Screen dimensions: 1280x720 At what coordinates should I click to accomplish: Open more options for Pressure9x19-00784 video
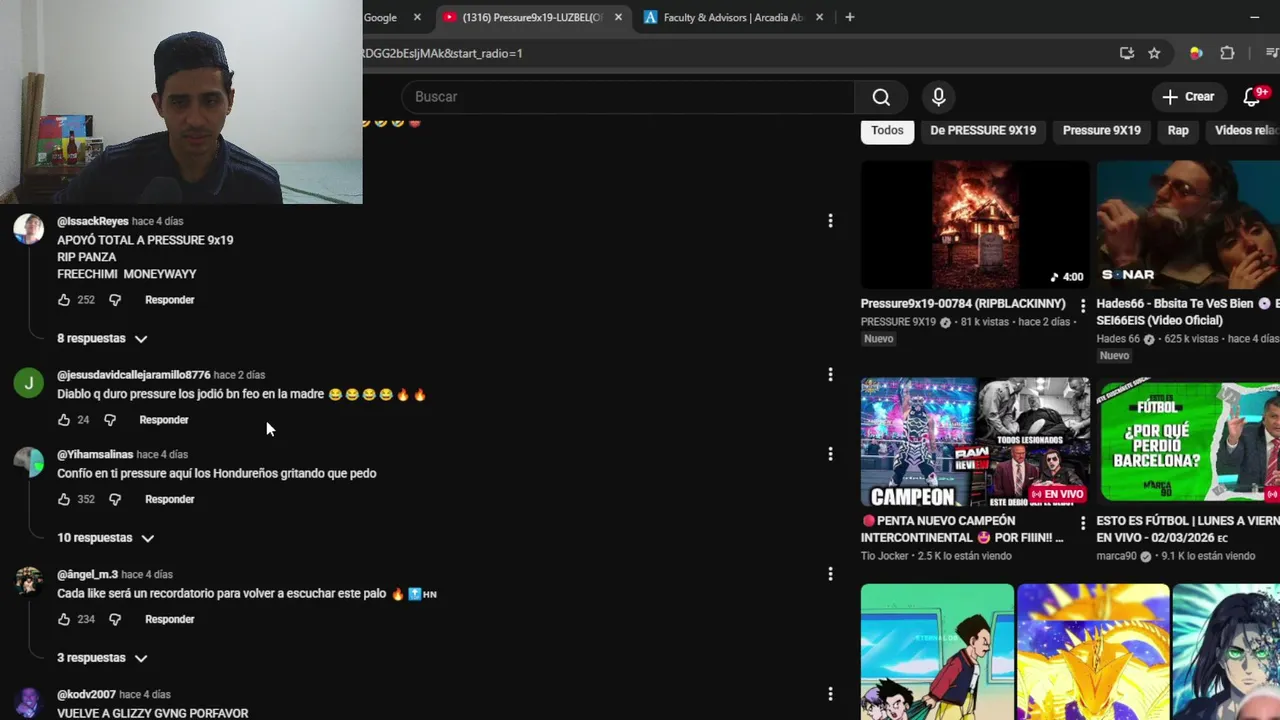pos(1083,306)
